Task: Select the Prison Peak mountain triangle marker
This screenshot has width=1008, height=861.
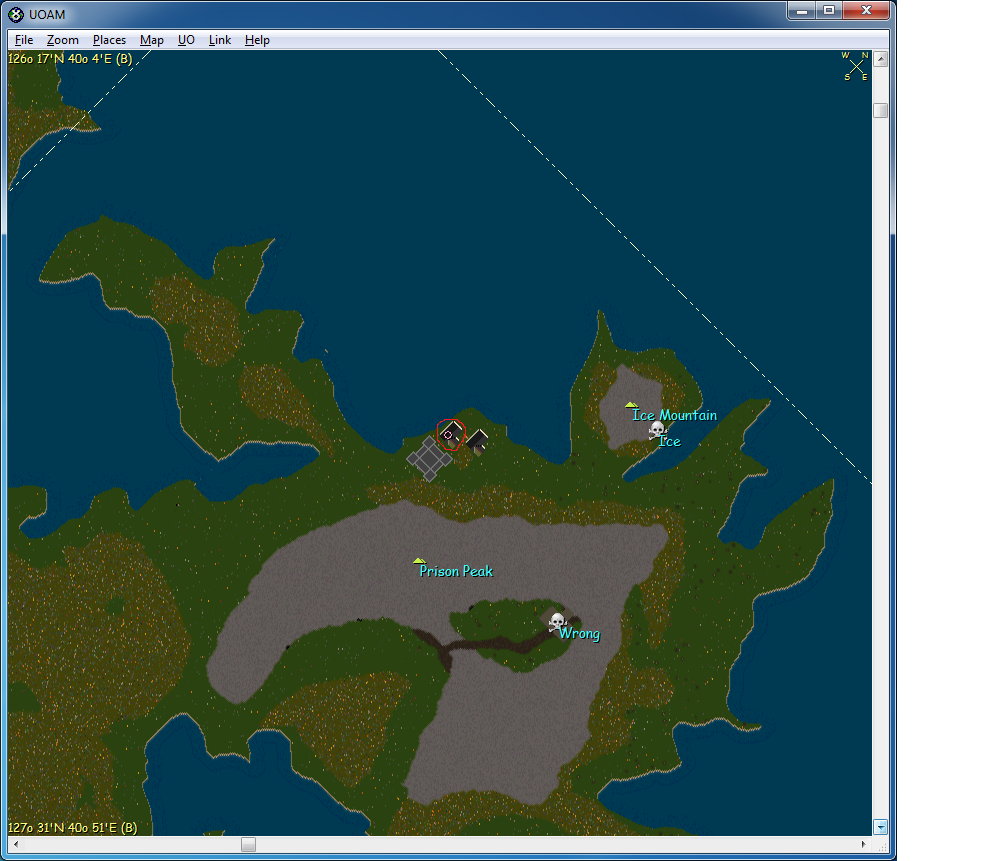Action: click(x=419, y=561)
